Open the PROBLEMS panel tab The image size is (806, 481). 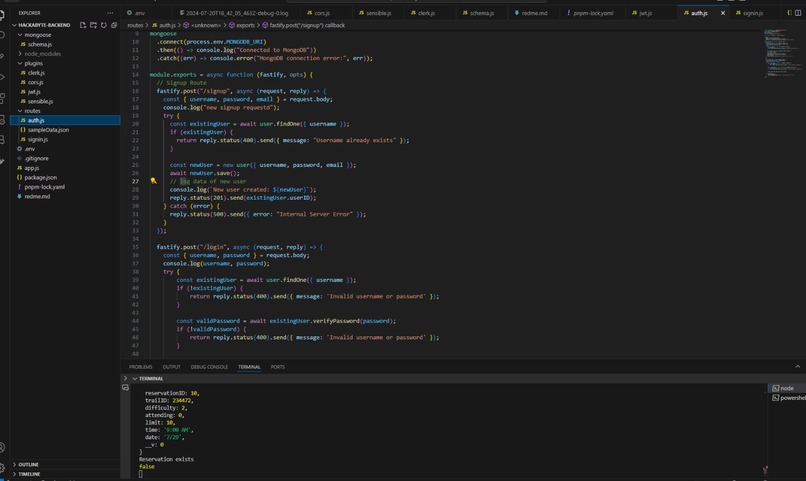pyautogui.click(x=140, y=367)
